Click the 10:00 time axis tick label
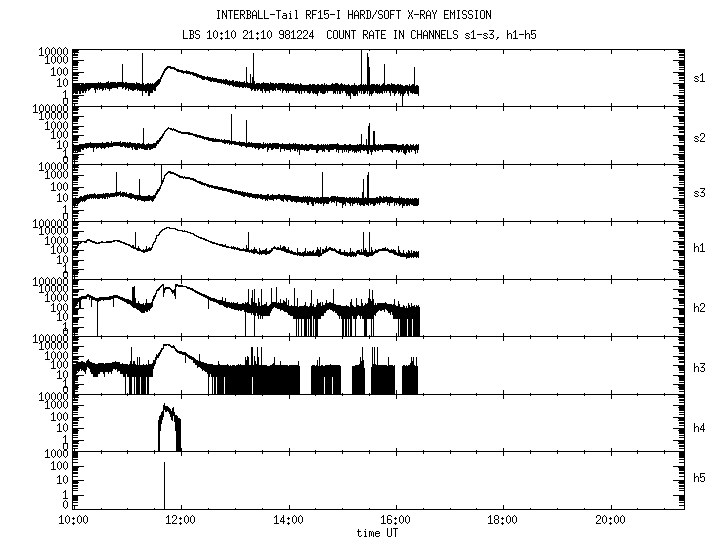720x550 pixels. click(x=73, y=520)
